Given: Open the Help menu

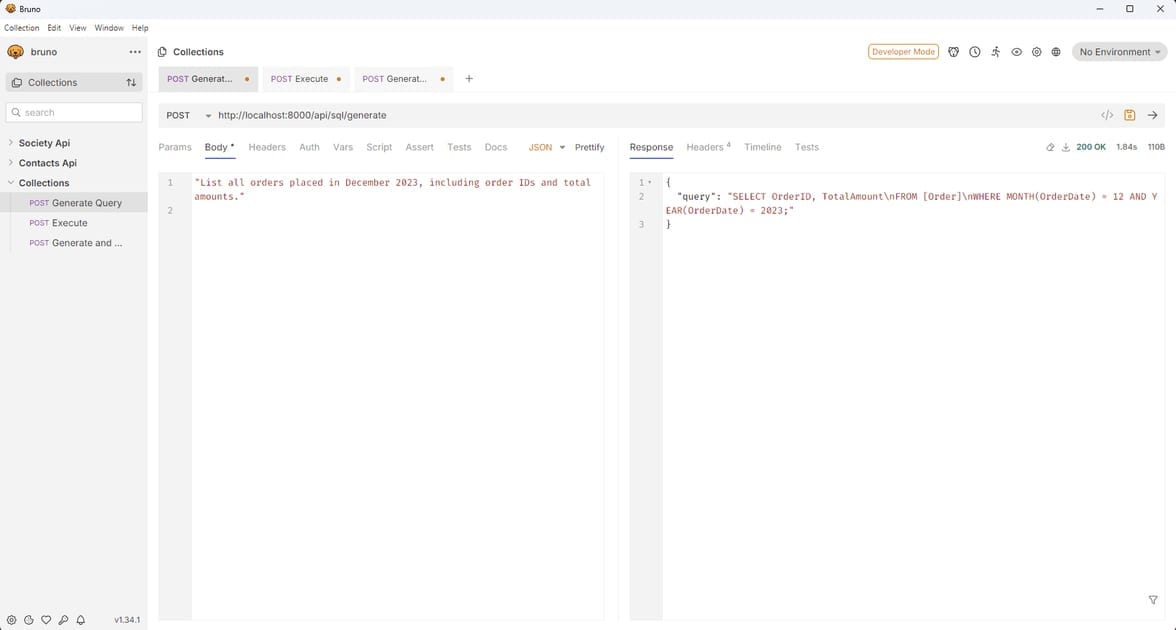Looking at the screenshot, I should [x=140, y=28].
